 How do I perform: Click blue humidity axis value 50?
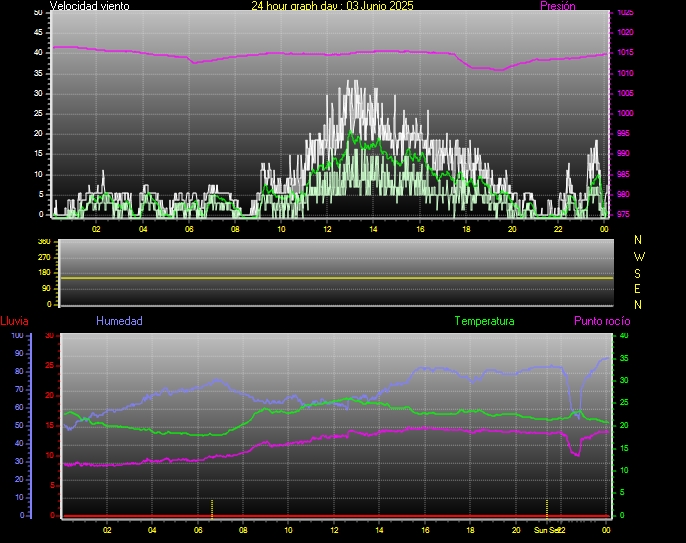point(19,425)
